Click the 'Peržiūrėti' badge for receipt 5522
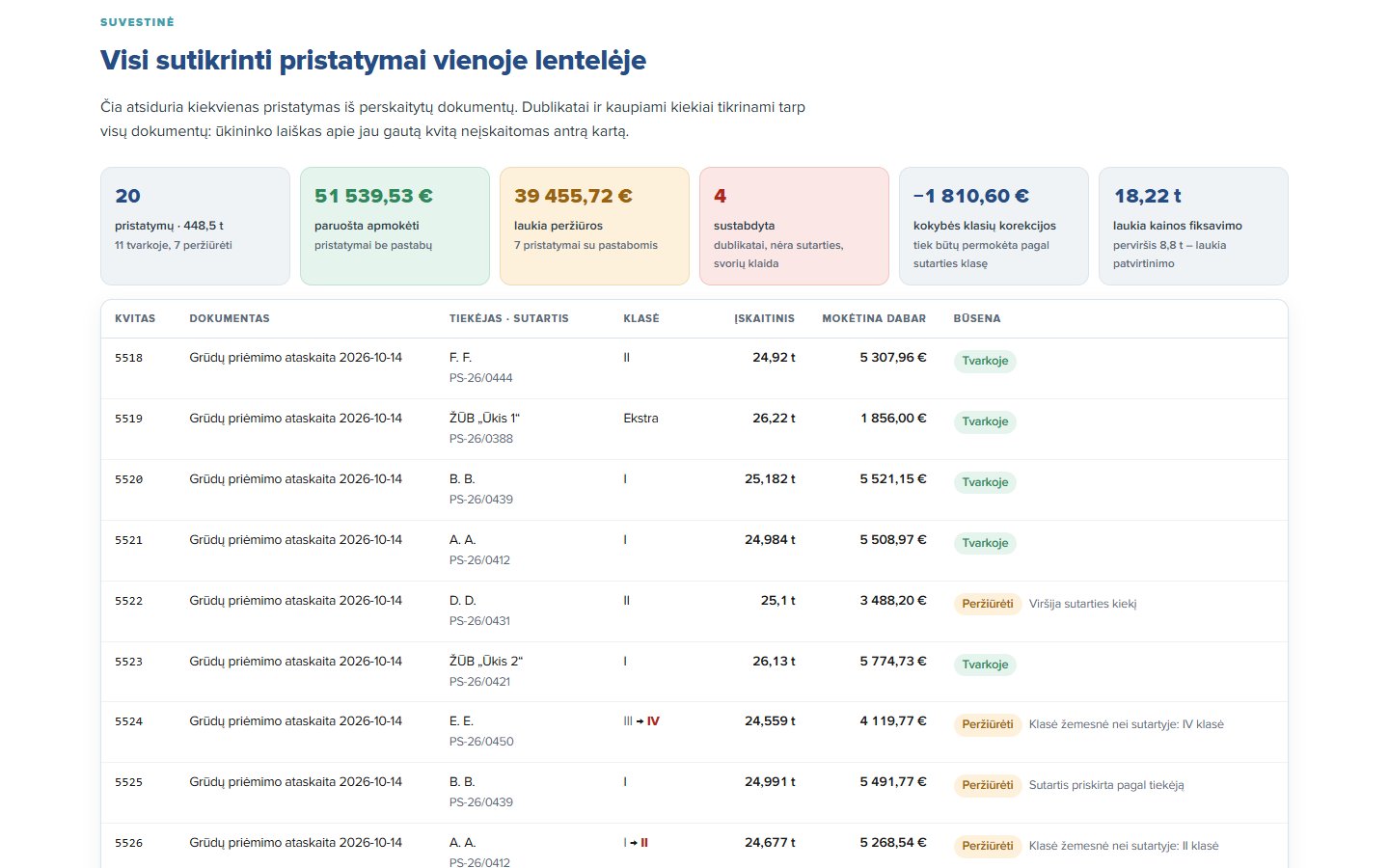The height and width of the screenshot is (868, 1389). (x=988, y=604)
